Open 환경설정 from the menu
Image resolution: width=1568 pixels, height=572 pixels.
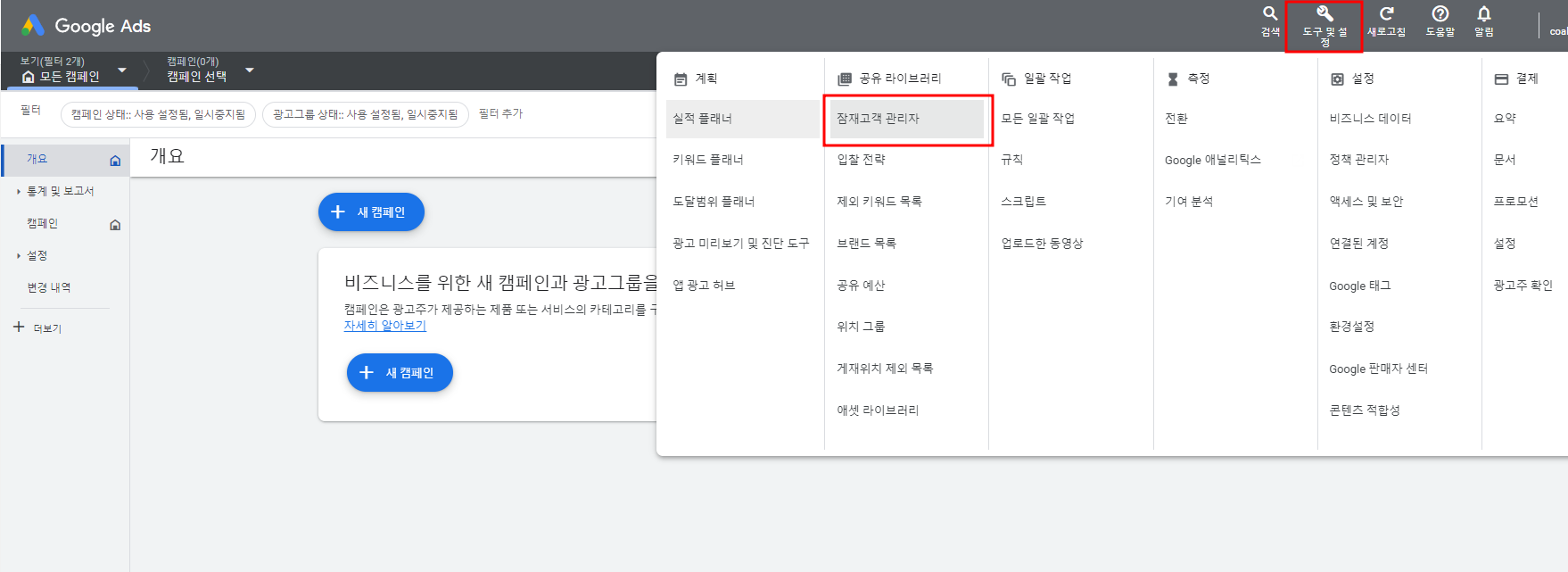pos(1352,327)
